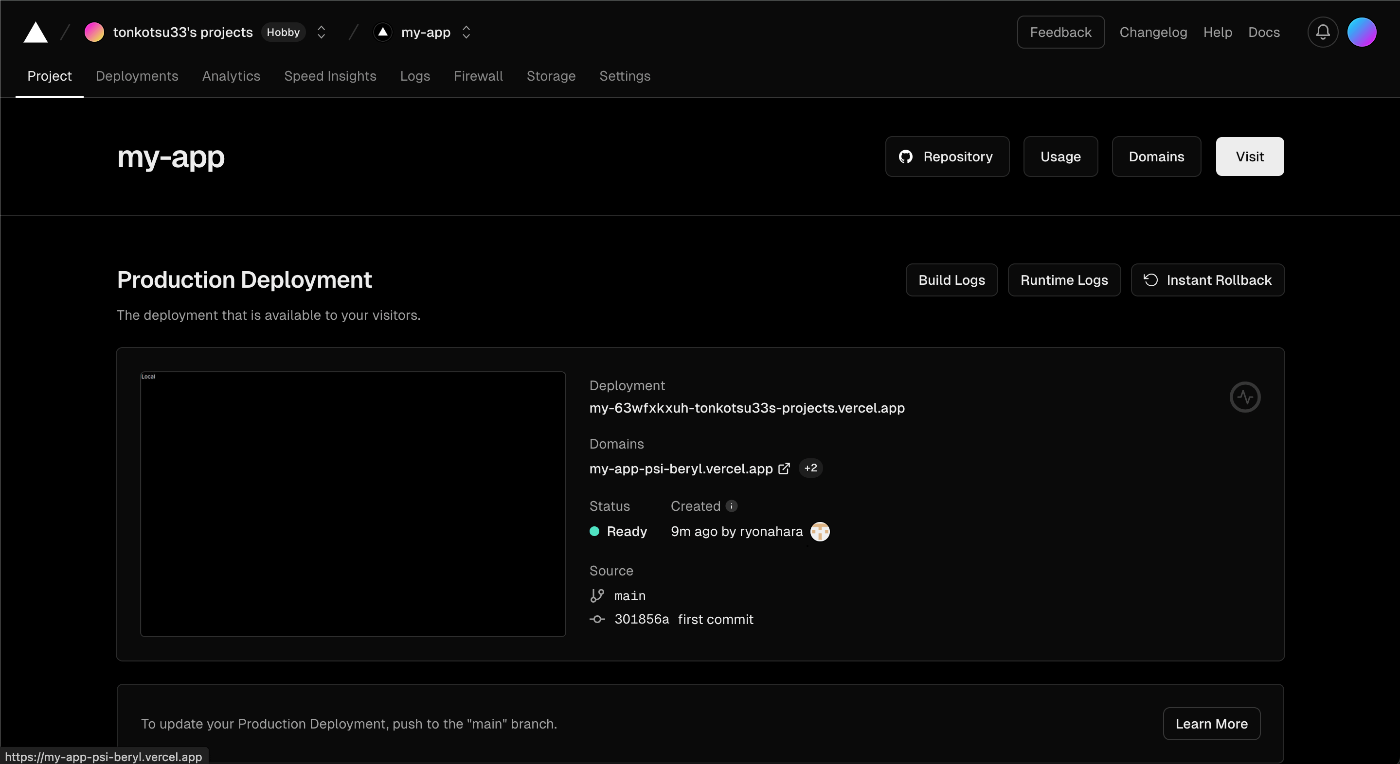Open the Storage tab
1400x764 pixels.
551,76
